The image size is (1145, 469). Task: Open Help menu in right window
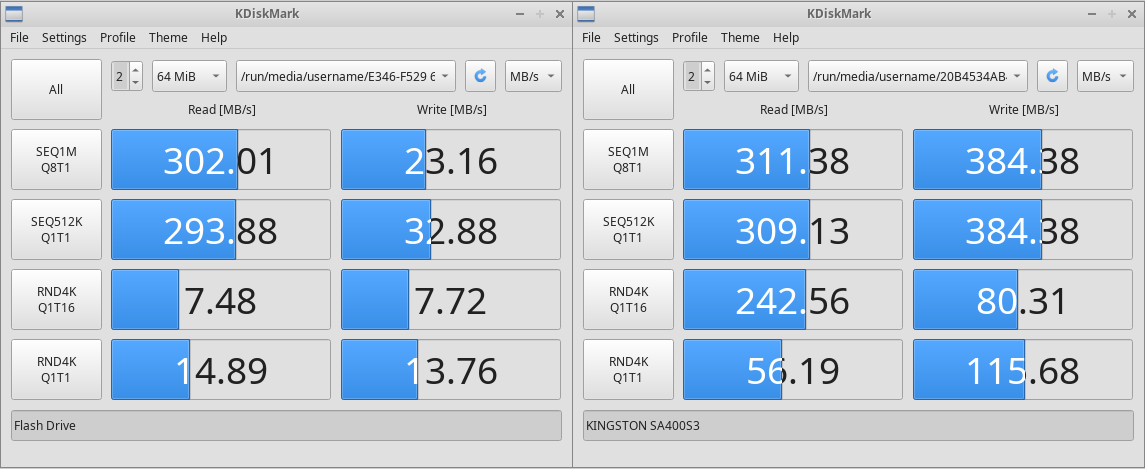coord(786,37)
